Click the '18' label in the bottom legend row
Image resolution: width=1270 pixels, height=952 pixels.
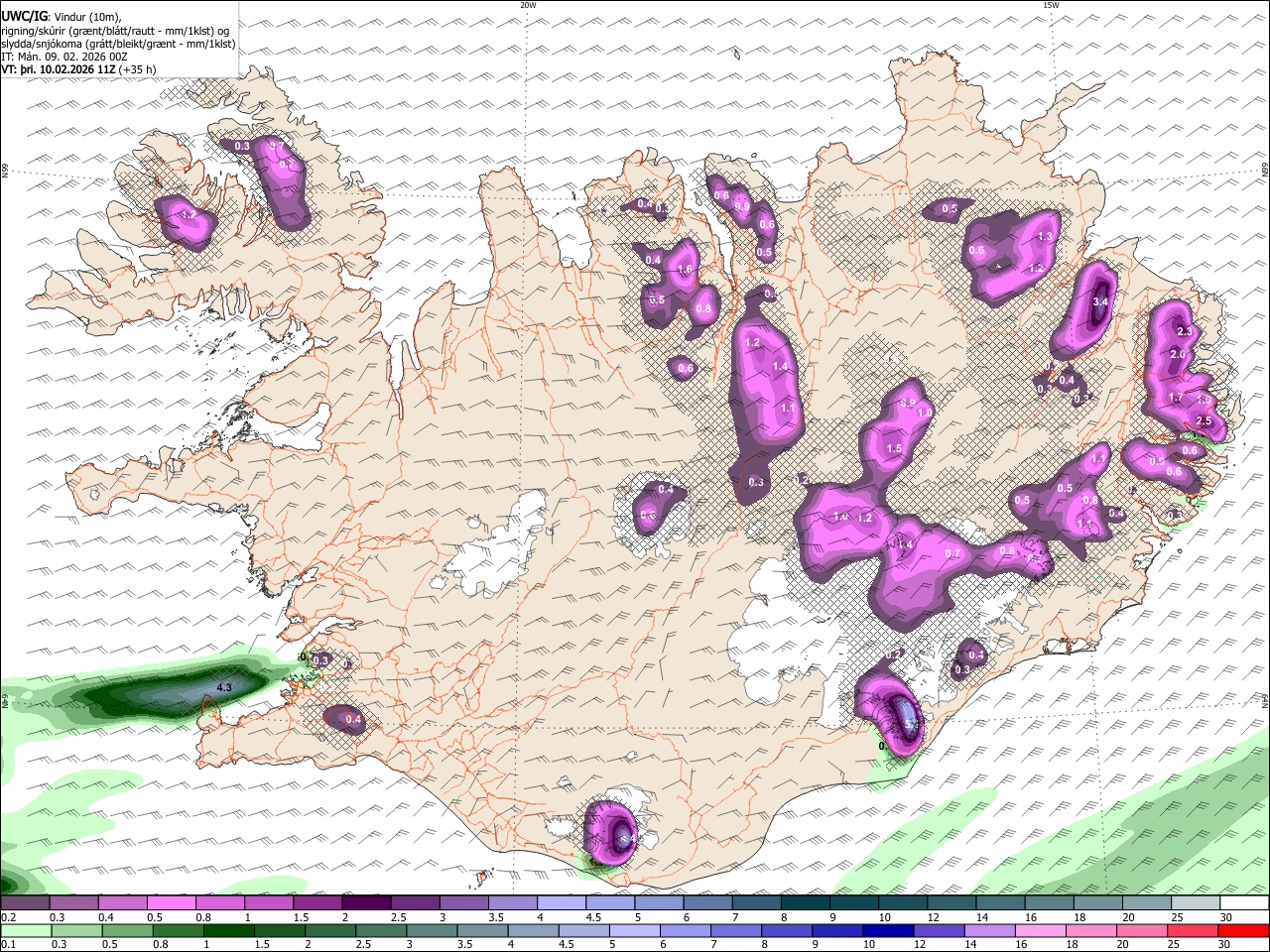pos(1073,945)
